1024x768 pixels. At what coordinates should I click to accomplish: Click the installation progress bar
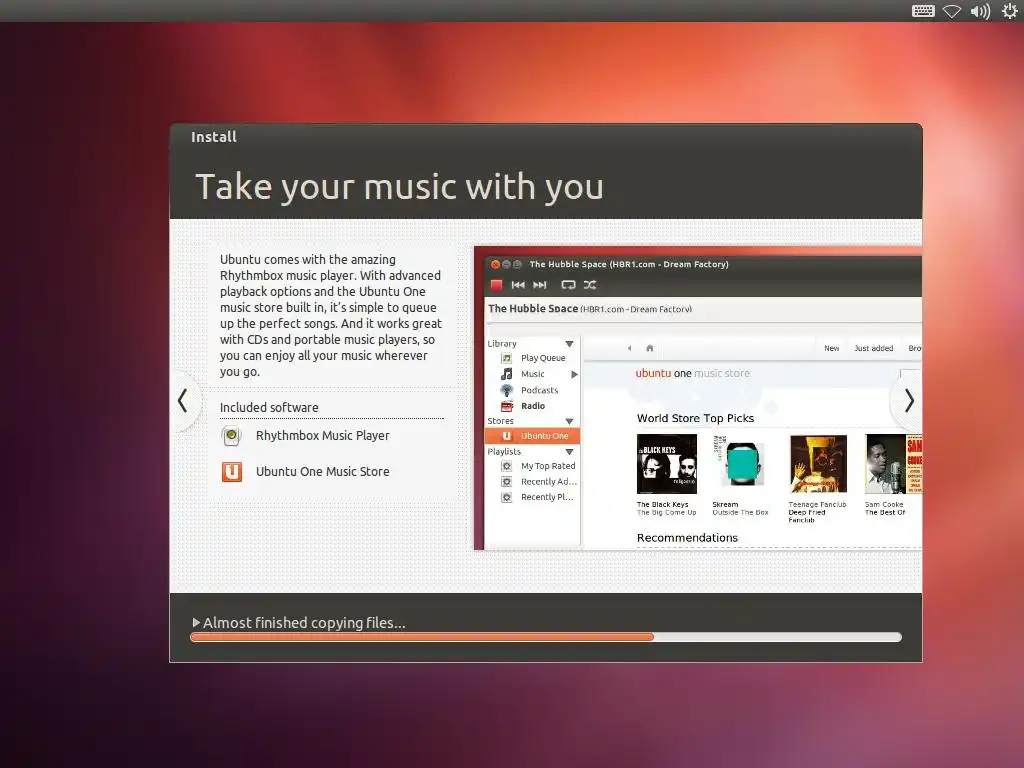click(x=546, y=637)
